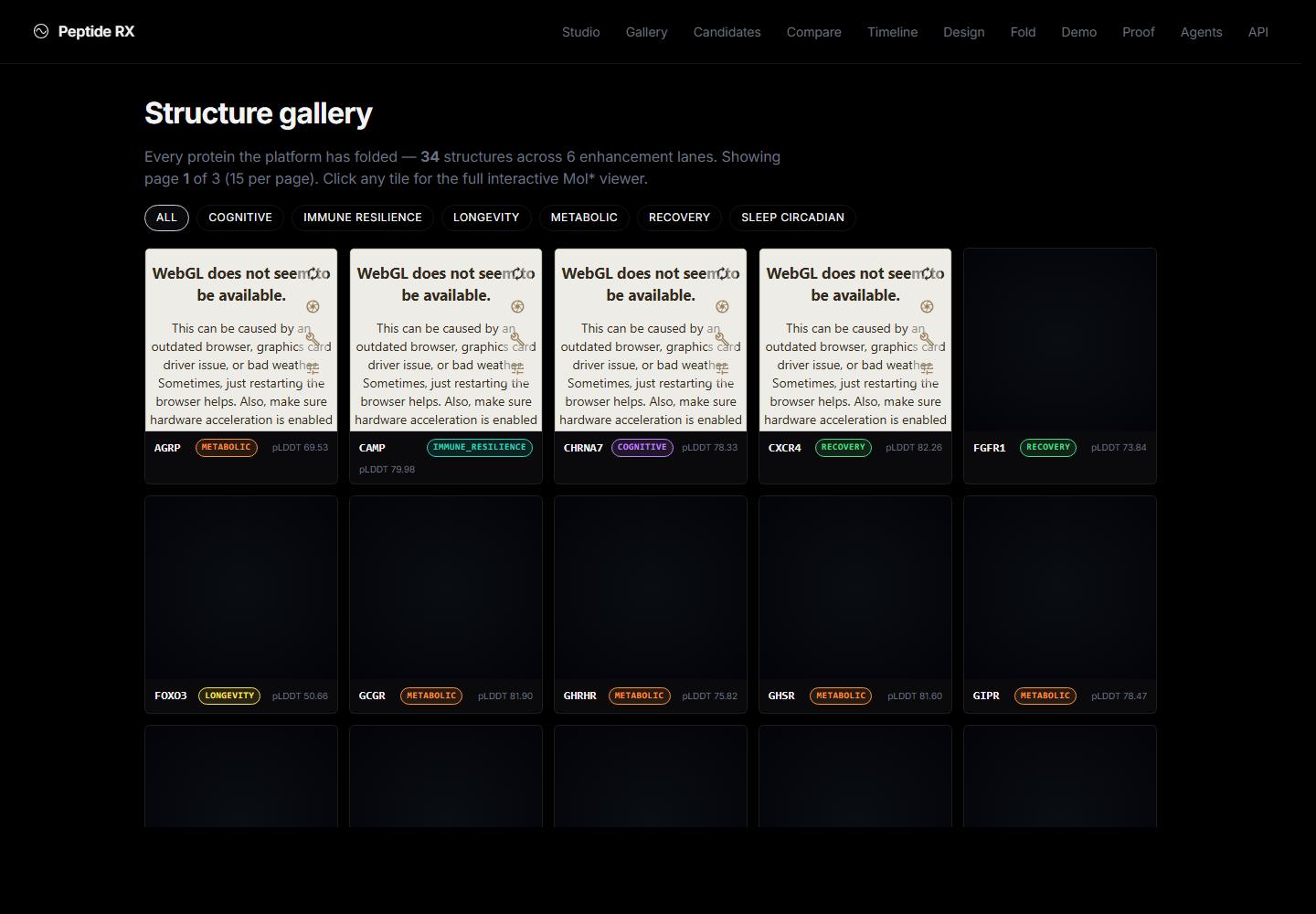Click LONGEVITY tag on FOXO3 card
This screenshot has height=914, width=1316.
click(229, 696)
